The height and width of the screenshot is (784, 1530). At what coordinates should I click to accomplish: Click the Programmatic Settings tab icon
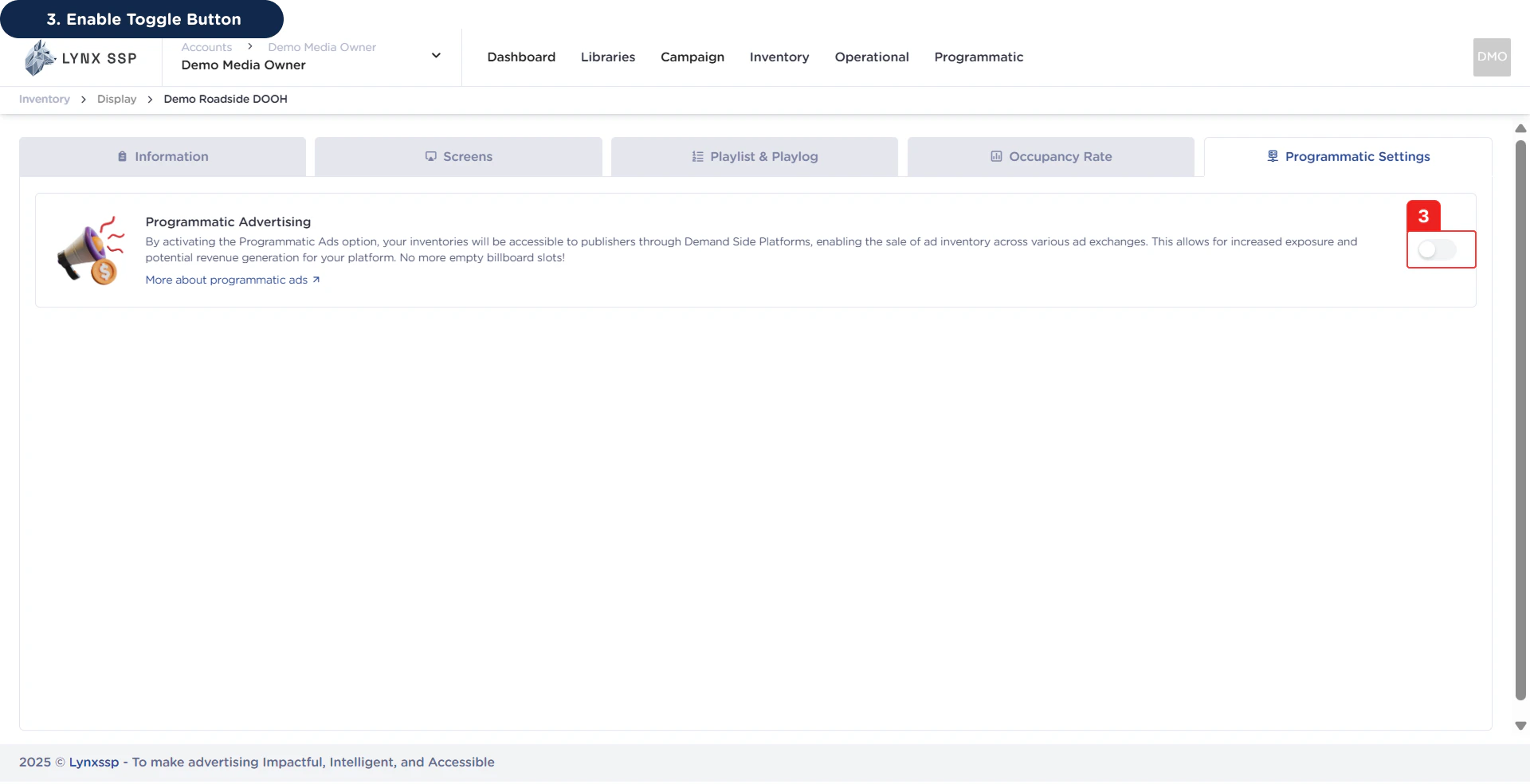tap(1273, 156)
